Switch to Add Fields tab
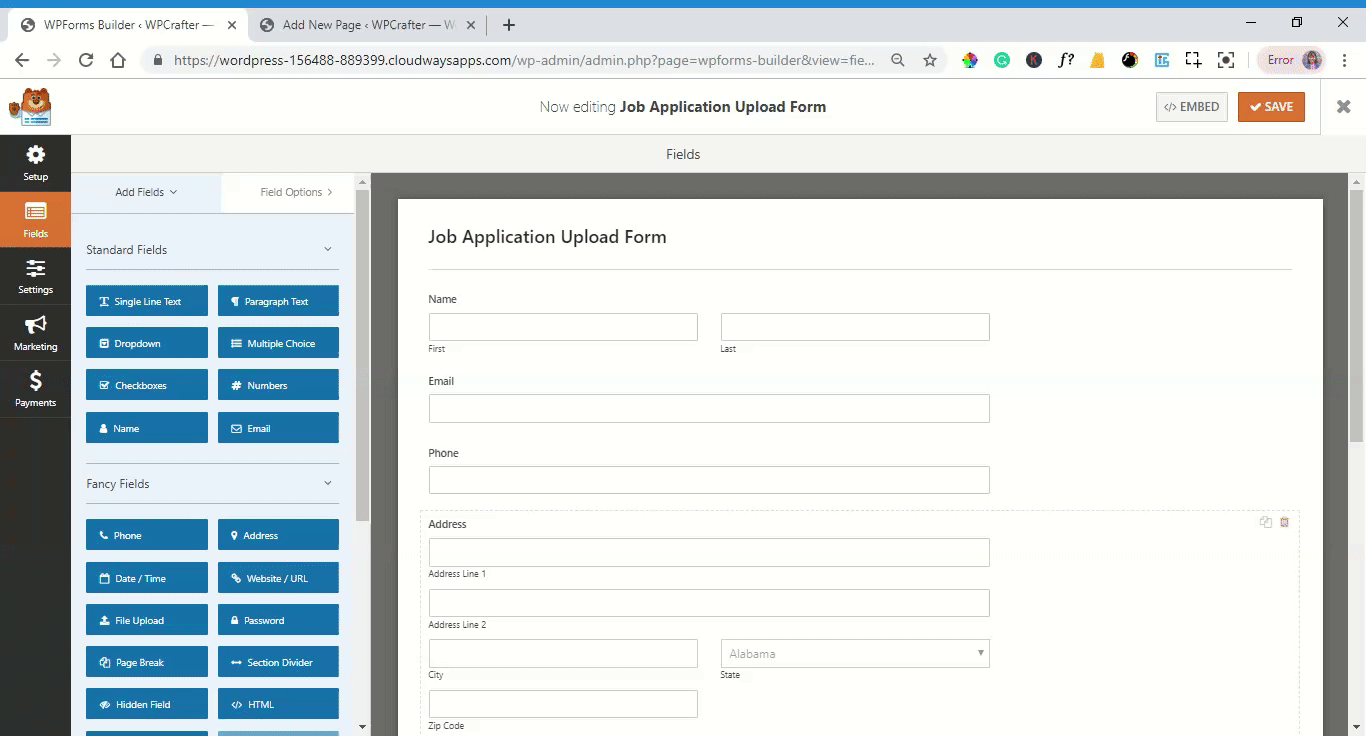 coord(146,192)
